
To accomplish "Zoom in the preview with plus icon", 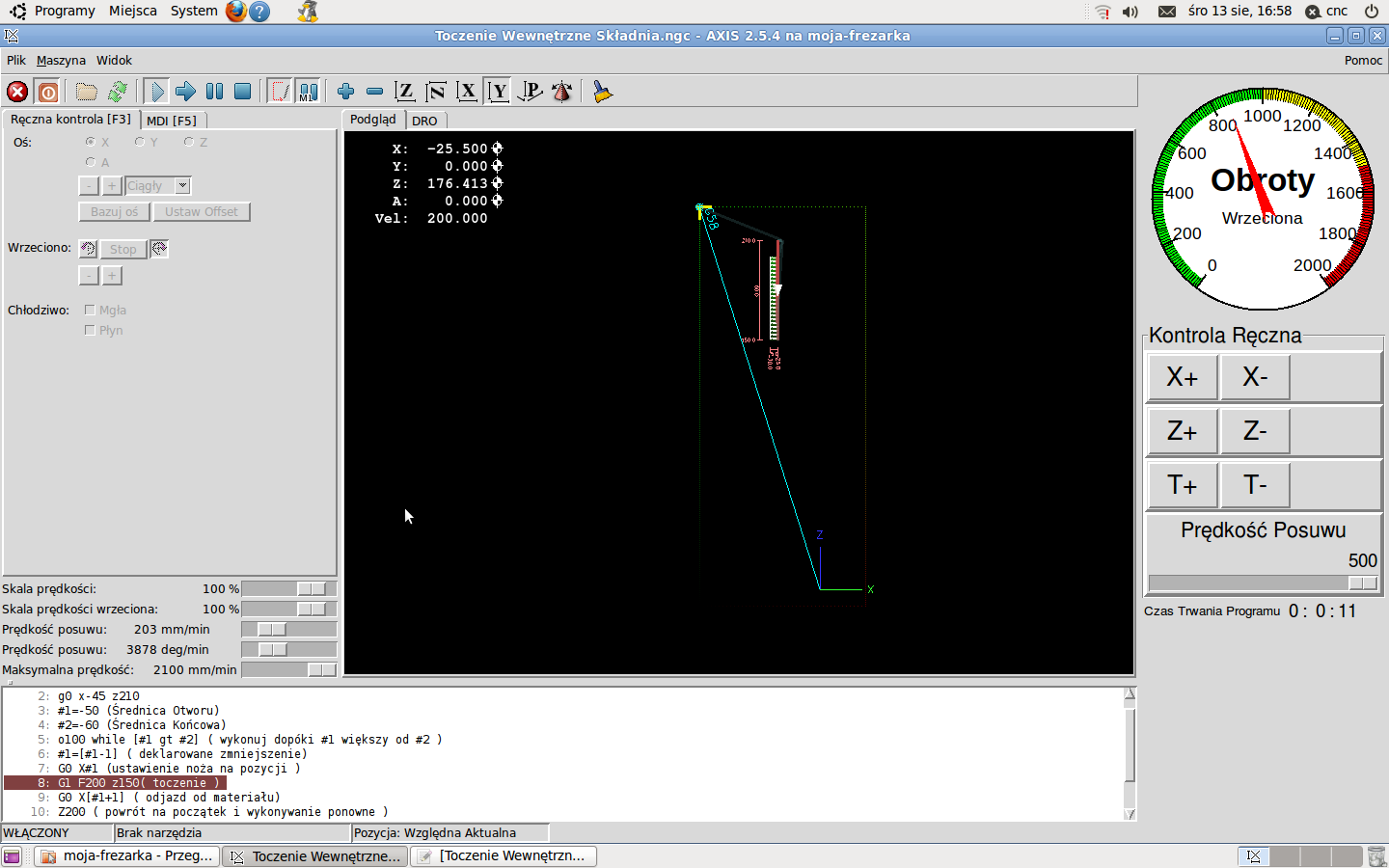I will click(345, 92).
